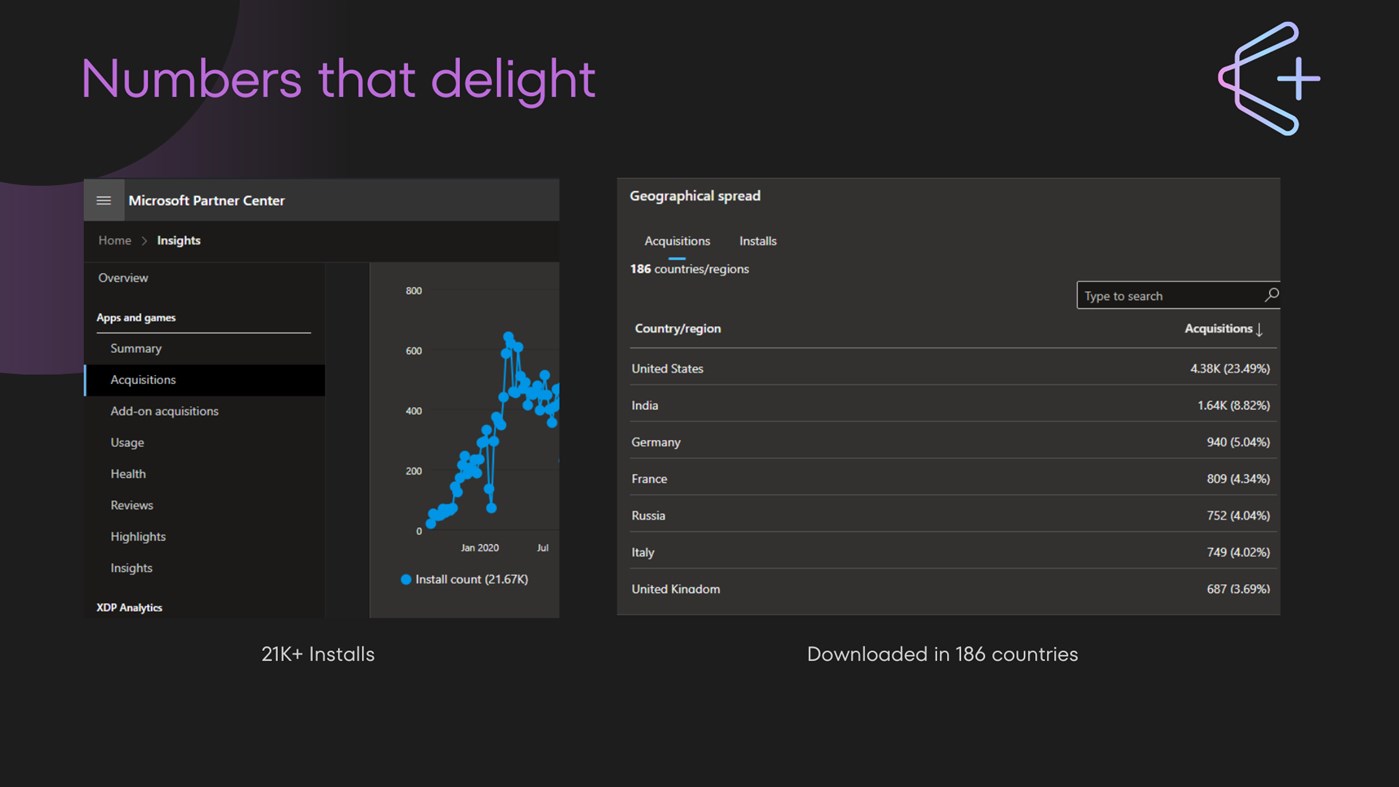The height and width of the screenshot is (787, 1399).
Task: Select the Acquisitions tab under Geographical spread
Action: pyautogui.click(x=677, y=240)
